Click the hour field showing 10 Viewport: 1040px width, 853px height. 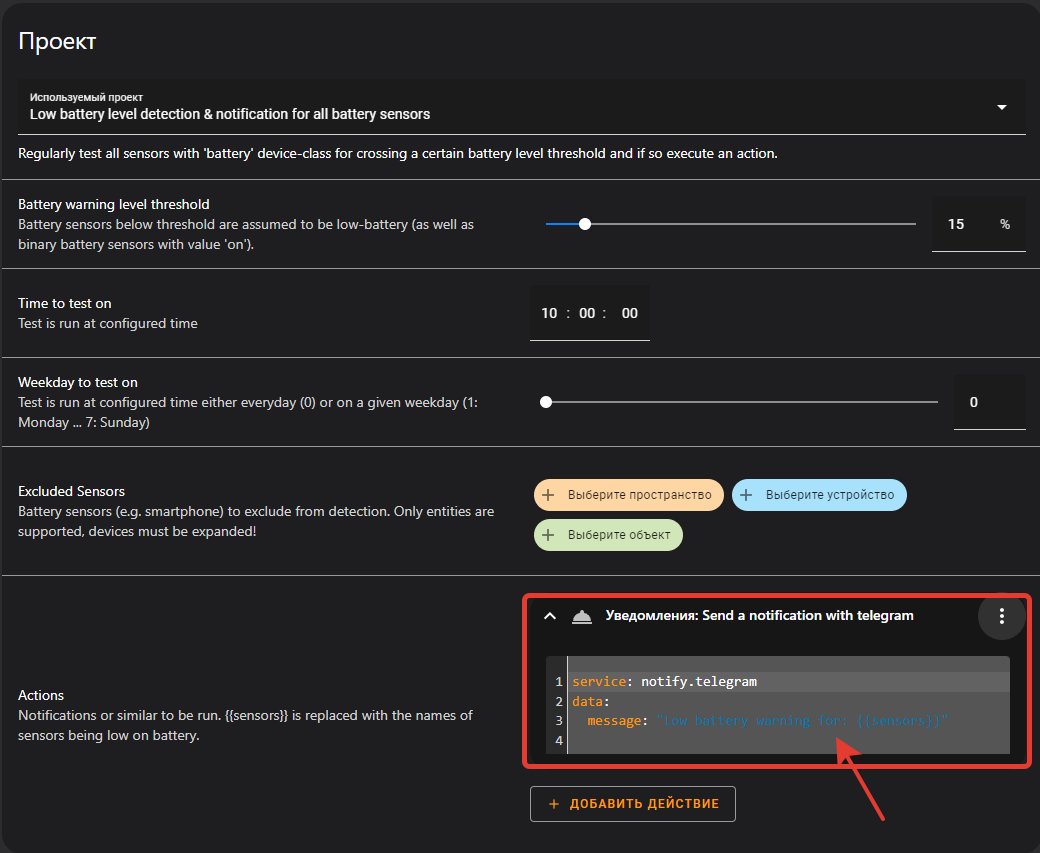click(x=548, y=313)
